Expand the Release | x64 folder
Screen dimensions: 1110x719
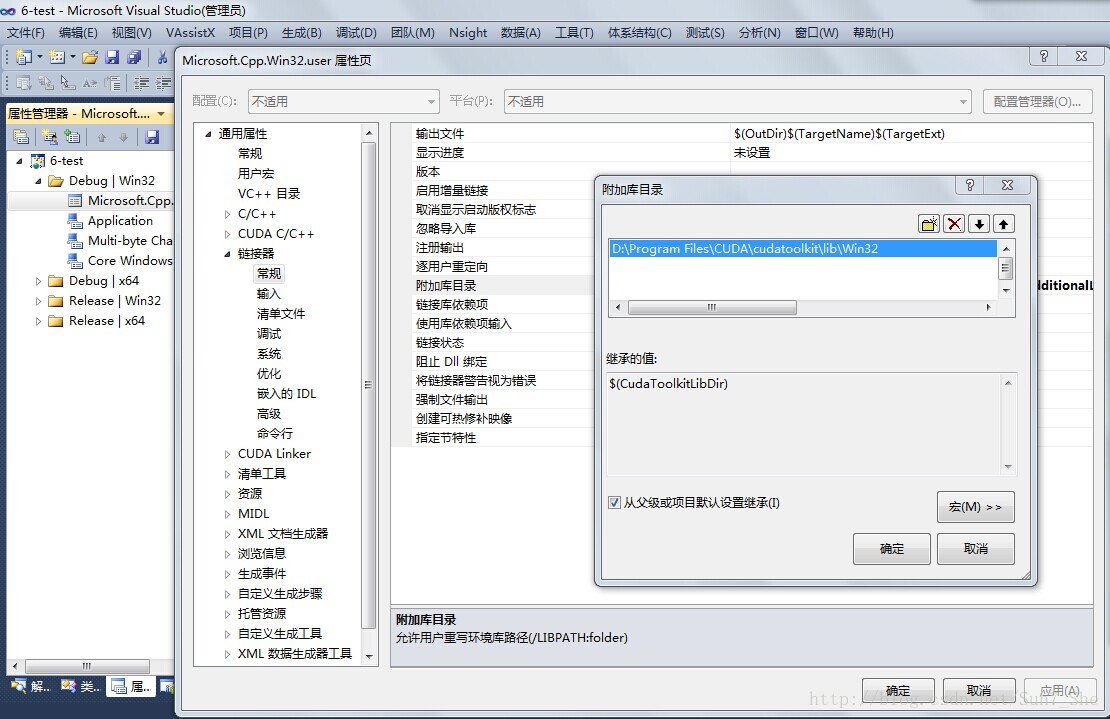[x=38, y=321]
